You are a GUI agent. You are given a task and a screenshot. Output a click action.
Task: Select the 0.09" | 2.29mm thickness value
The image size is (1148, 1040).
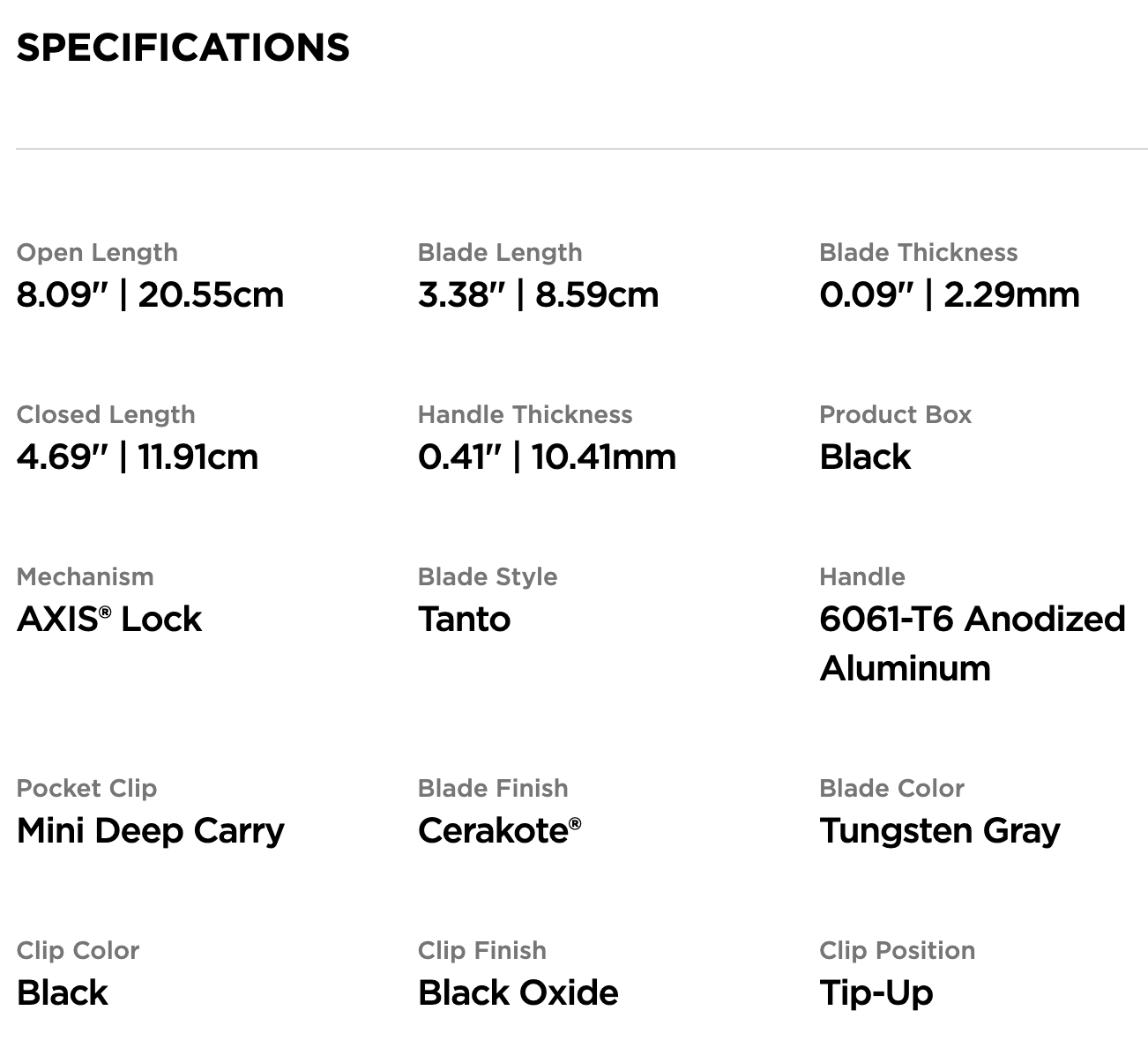pyautogui.click(x=949, y=294)
